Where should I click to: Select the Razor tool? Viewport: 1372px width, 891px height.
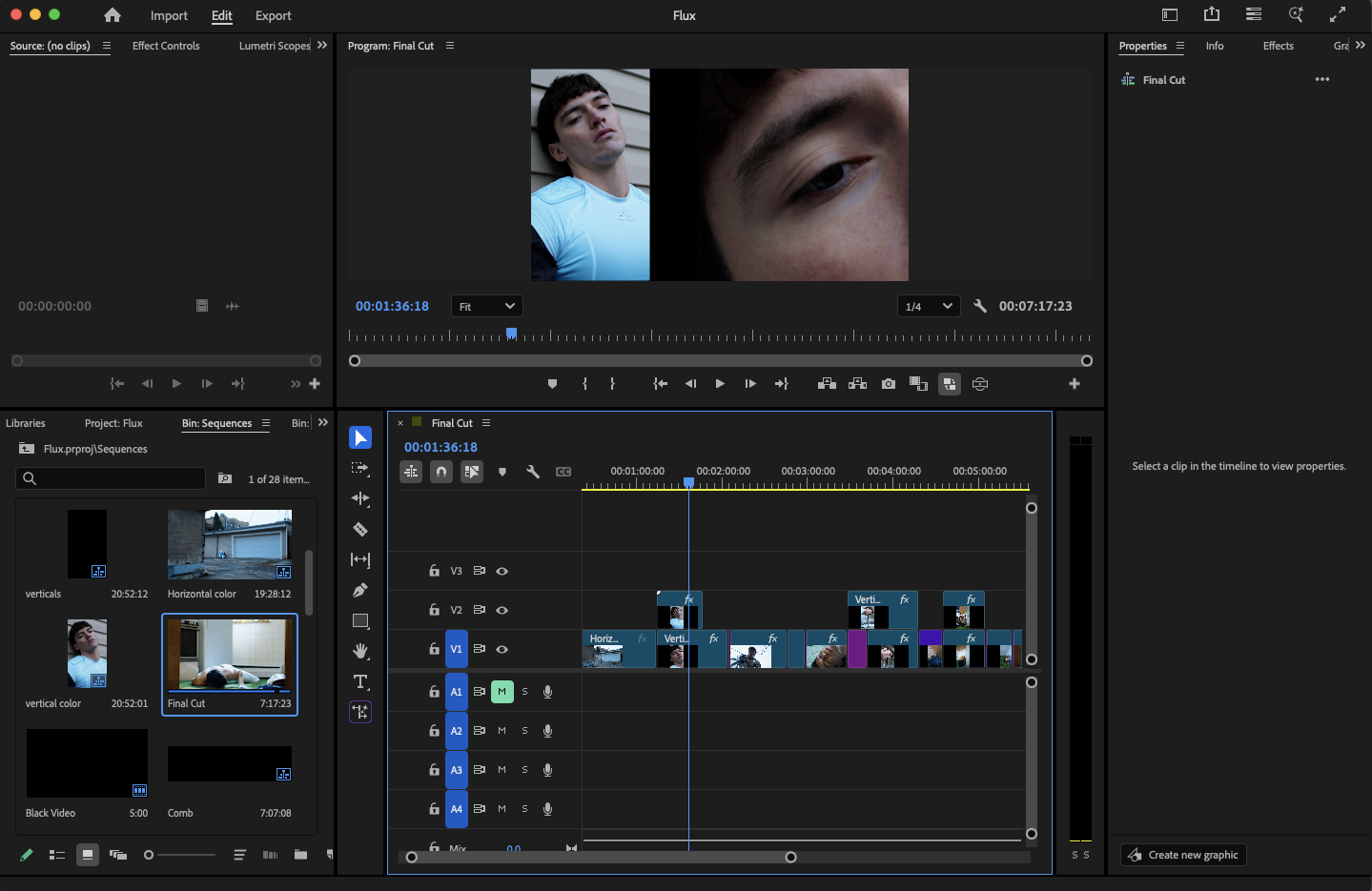pyautogui.click(x=360, y=529)
